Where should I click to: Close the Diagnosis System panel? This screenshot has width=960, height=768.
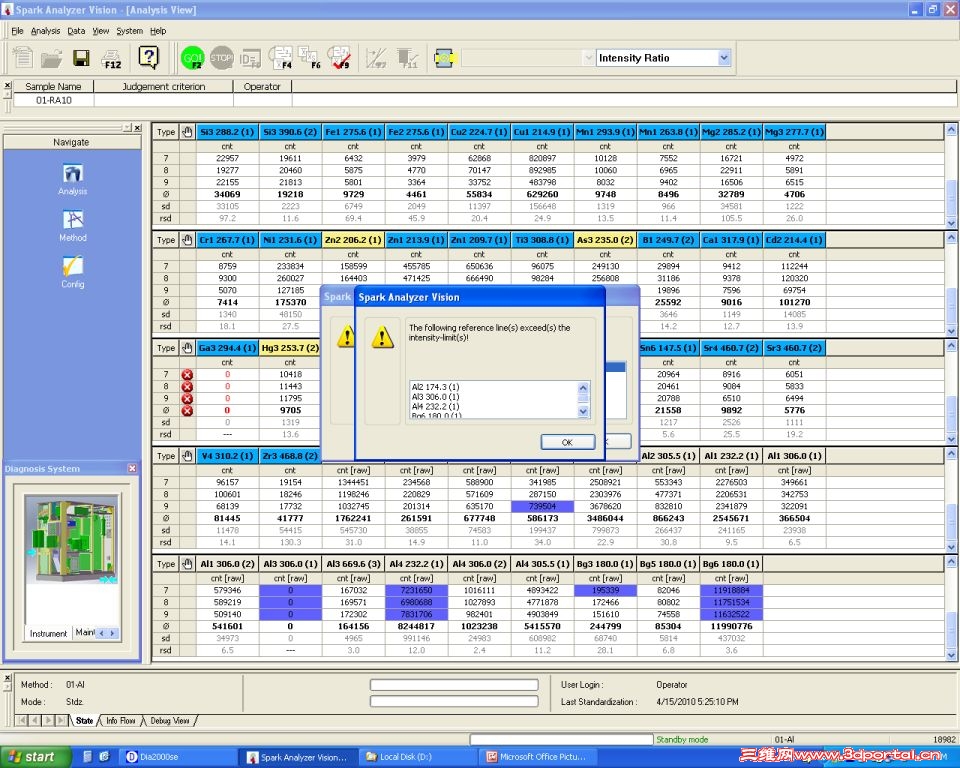132,468
